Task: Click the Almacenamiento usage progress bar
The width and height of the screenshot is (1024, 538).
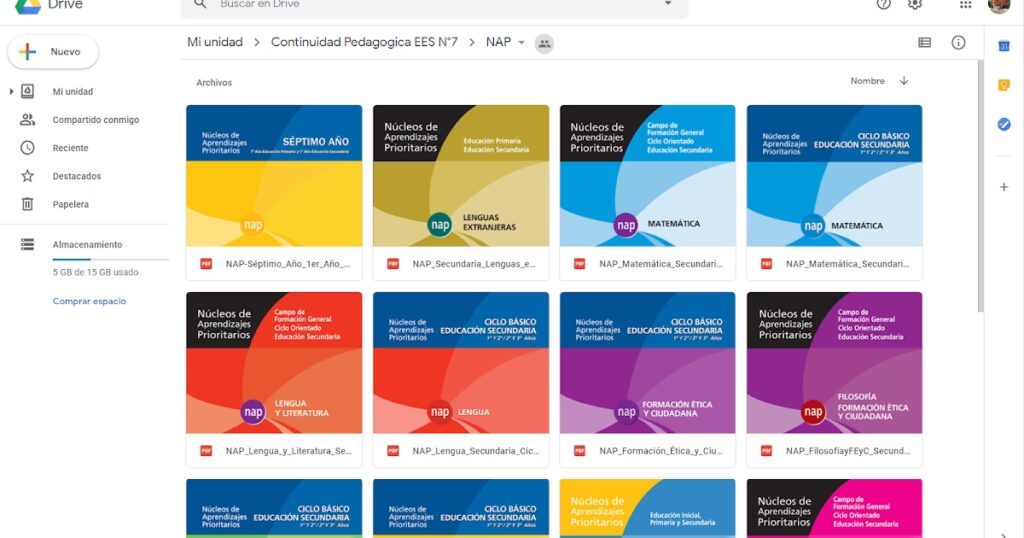Action: [x=110, y=259]
